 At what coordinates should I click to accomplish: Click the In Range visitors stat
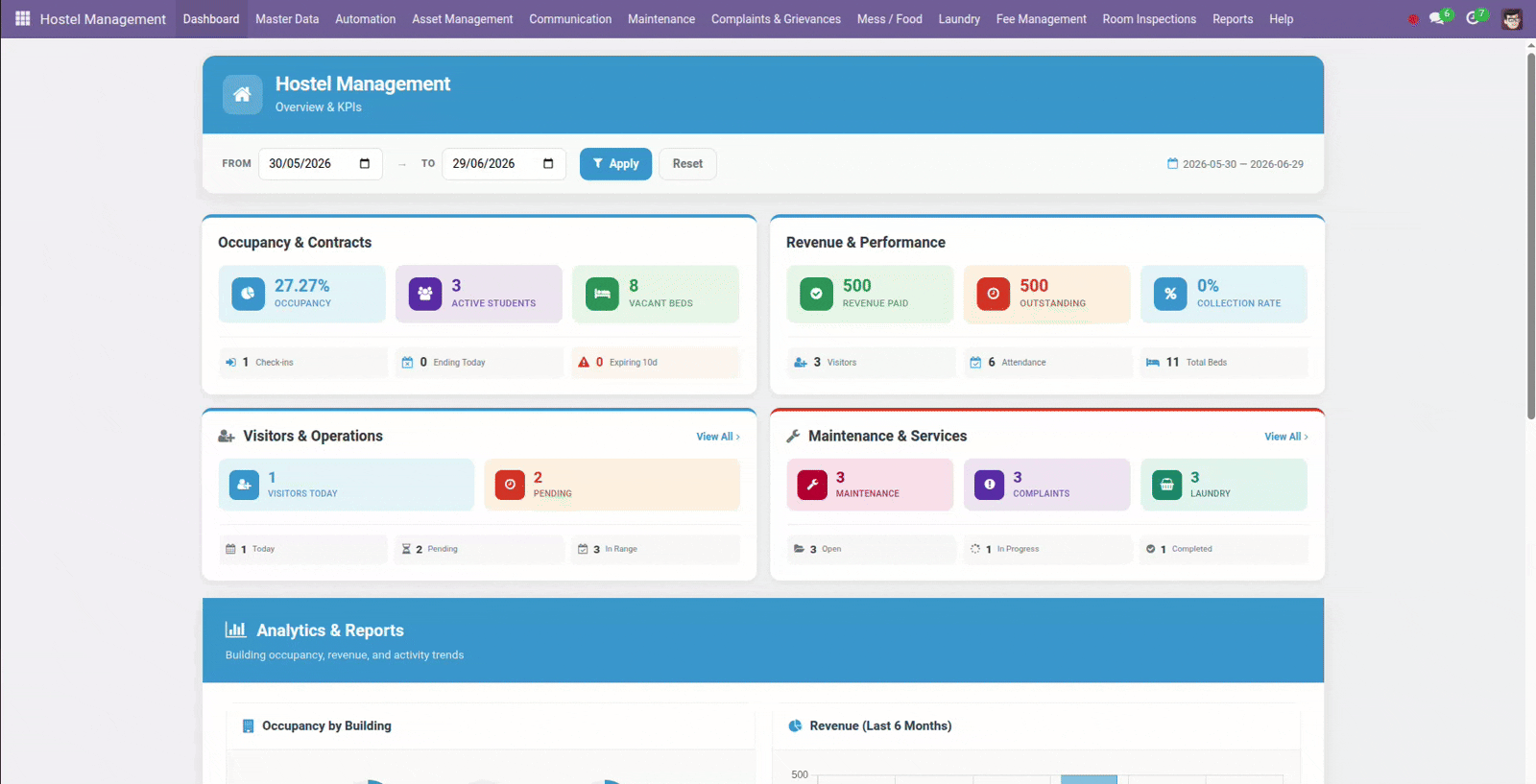coord(656,549)
